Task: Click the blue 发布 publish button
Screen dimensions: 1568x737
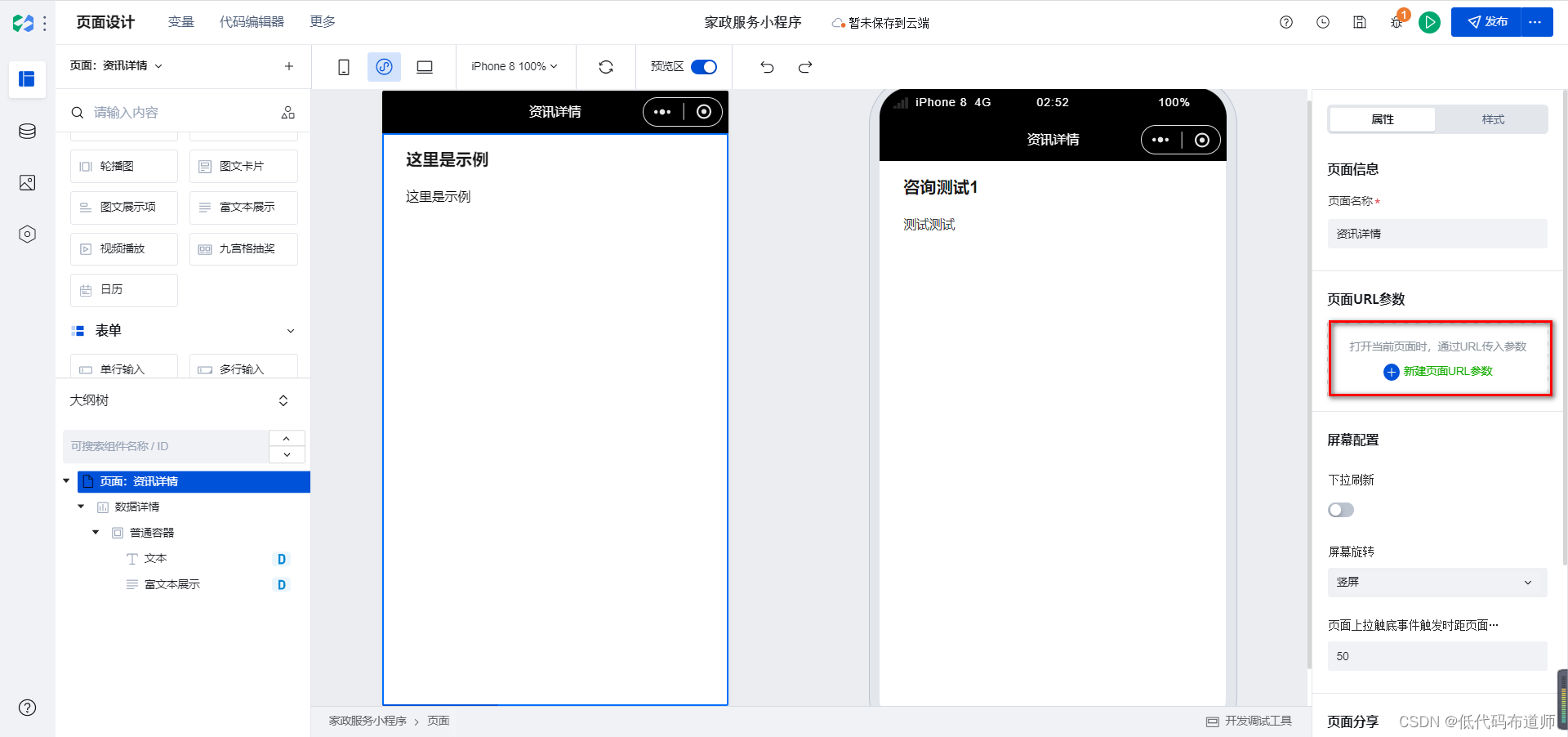Action: pos(1486,22)
